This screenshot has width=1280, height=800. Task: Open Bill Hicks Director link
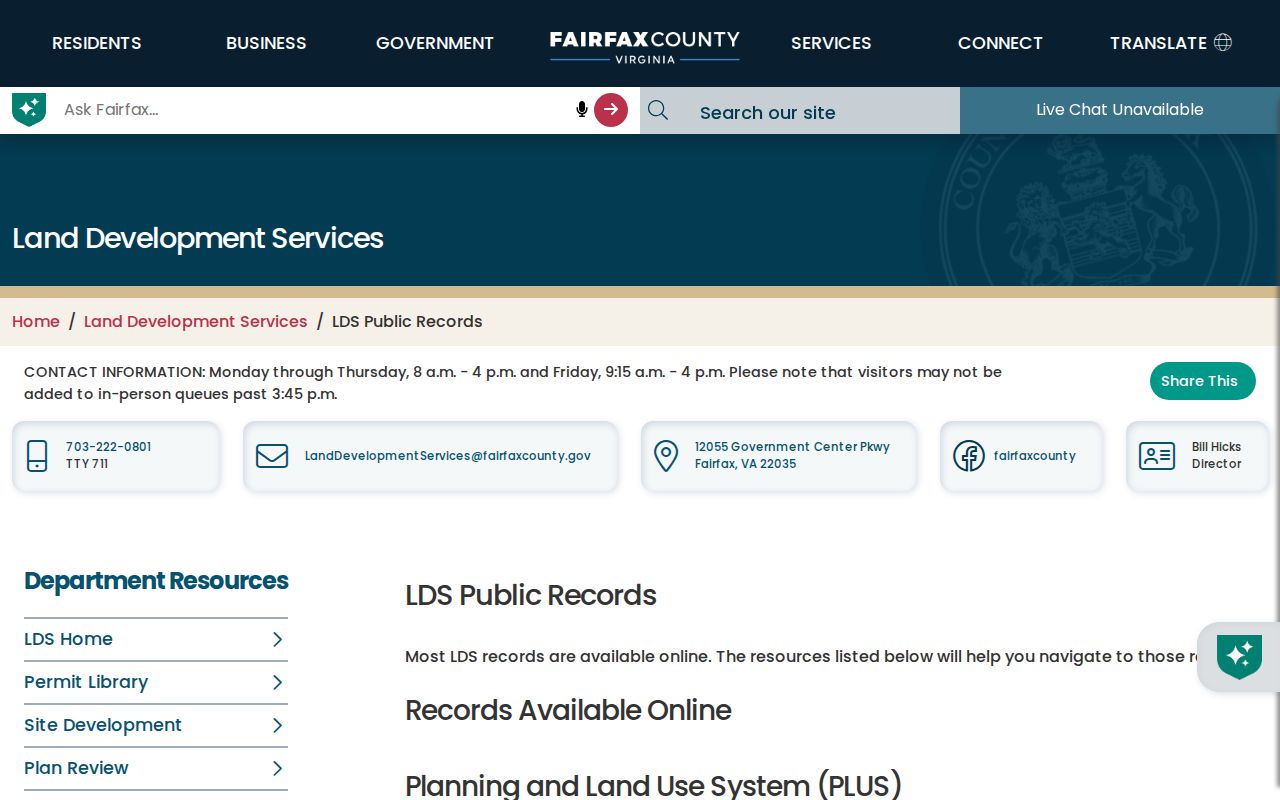point(1217,455)
